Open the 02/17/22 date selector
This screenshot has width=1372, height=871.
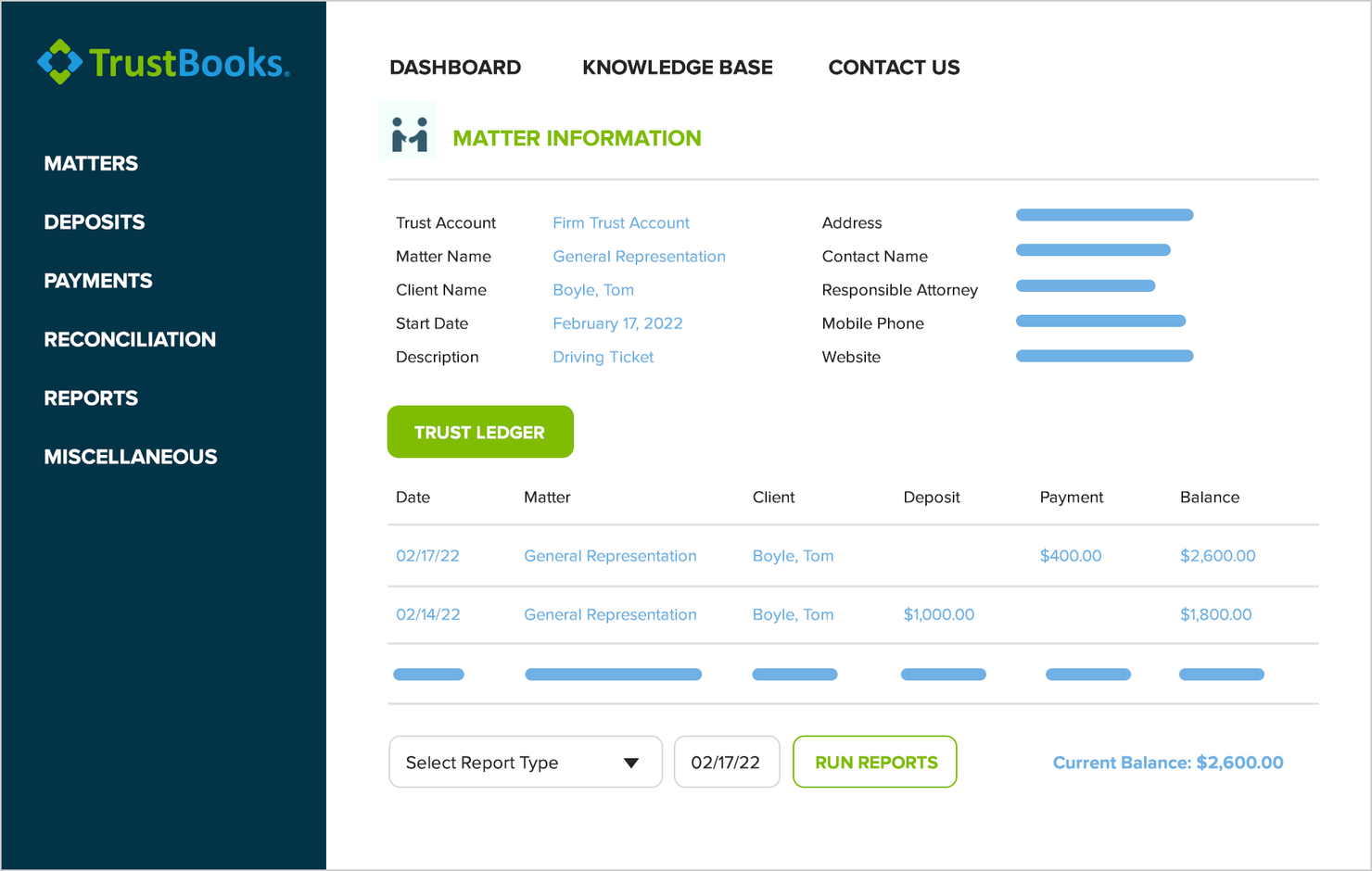(727, 762)
